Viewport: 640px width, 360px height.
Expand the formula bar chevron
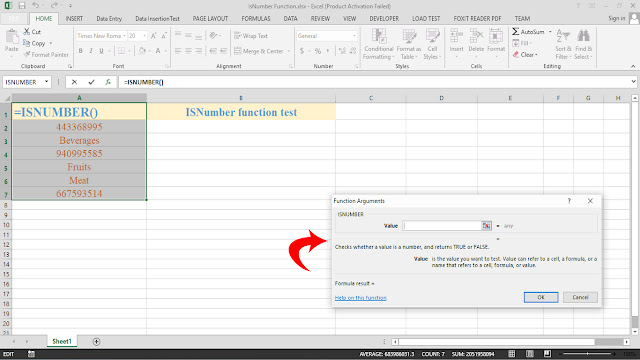(633, 82)
